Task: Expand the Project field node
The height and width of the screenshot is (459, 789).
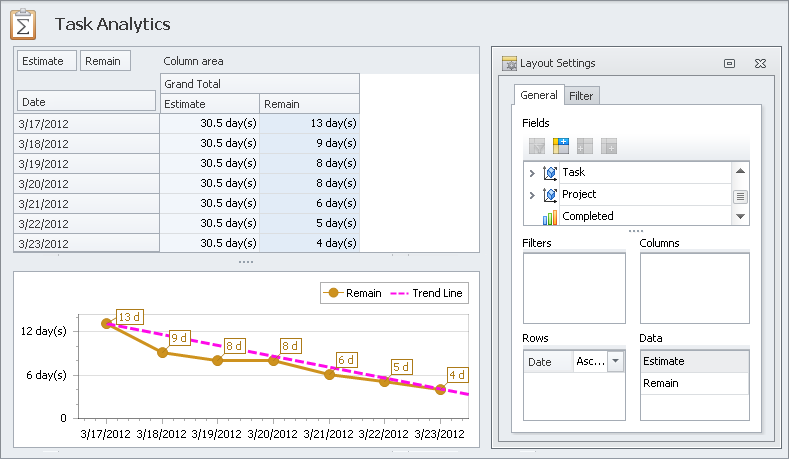Action: coord(531,194)
